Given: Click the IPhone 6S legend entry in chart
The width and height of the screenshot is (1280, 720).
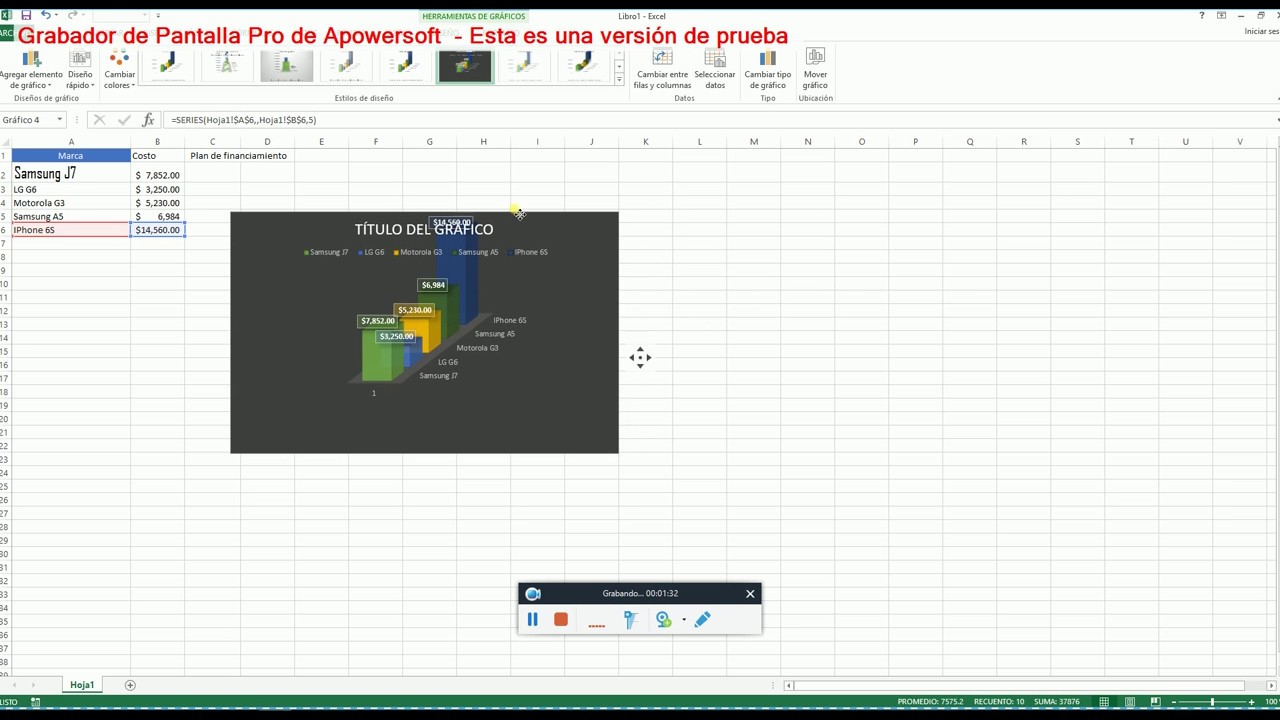Looking at the screenshot, I should point(528,252).
